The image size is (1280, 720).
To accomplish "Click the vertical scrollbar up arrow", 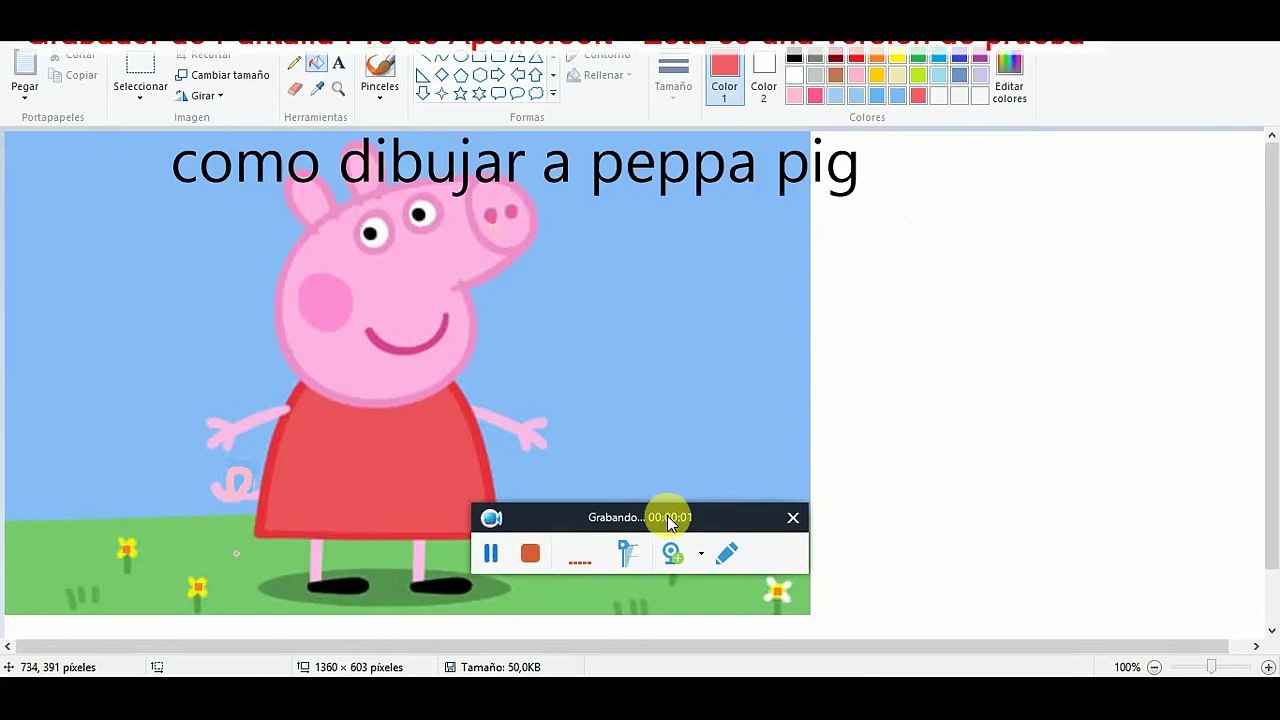I will point(1272,135).
